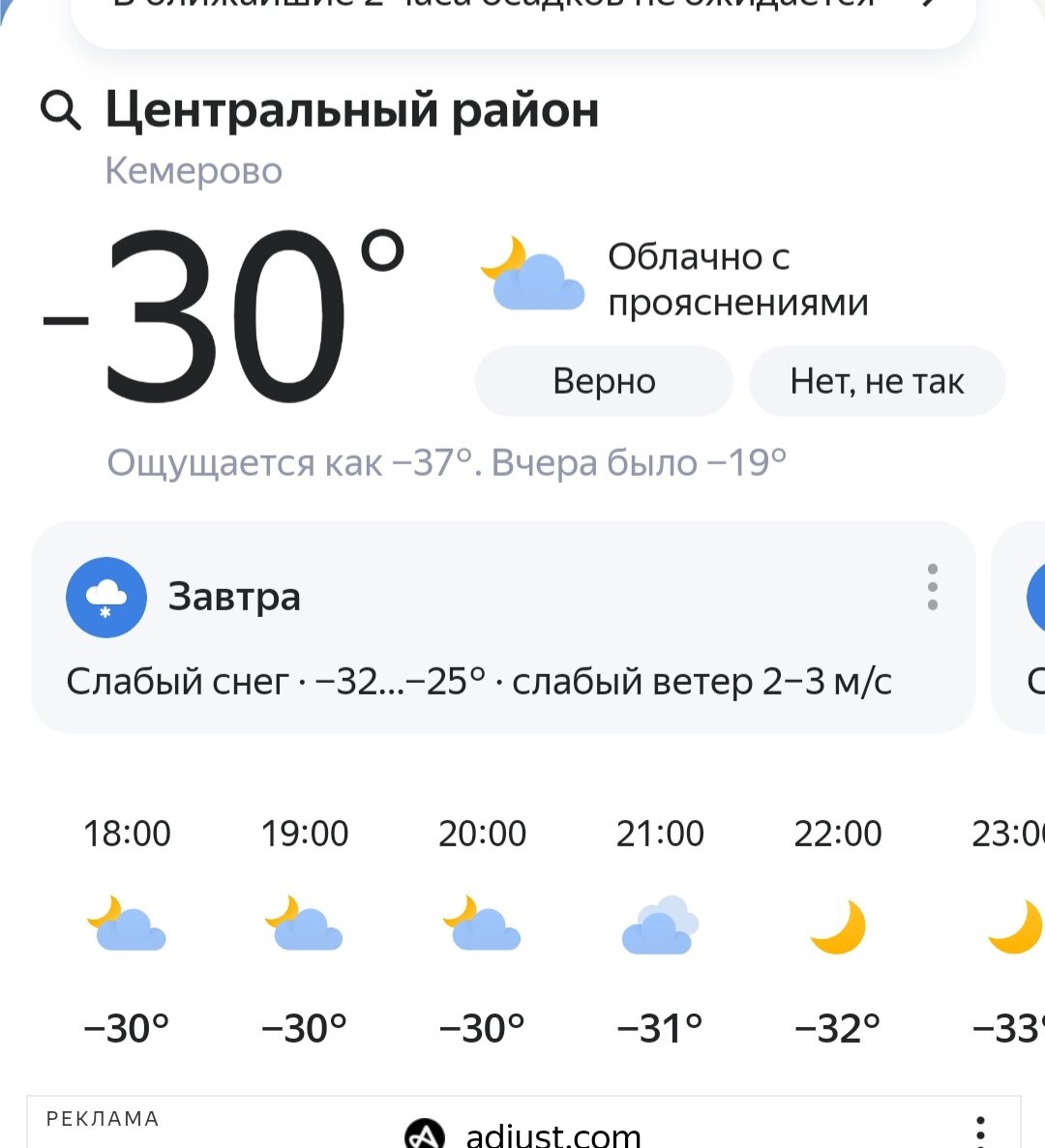Viewport: 1045px width, 1148px height.
Task: Open the snow cloud icon on Завтра card
Action: pos(106,597)
